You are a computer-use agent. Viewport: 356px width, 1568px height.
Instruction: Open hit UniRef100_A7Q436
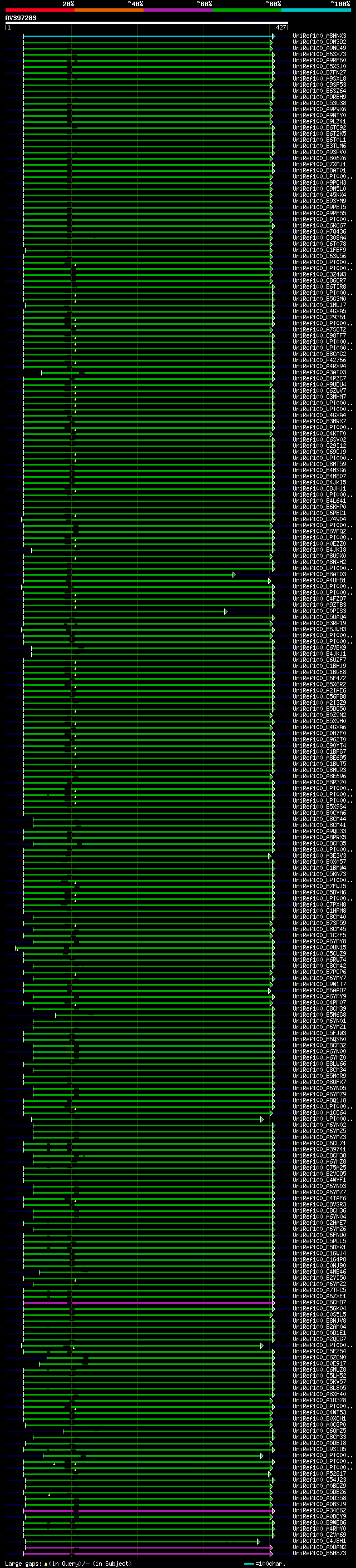pos(319,232)
